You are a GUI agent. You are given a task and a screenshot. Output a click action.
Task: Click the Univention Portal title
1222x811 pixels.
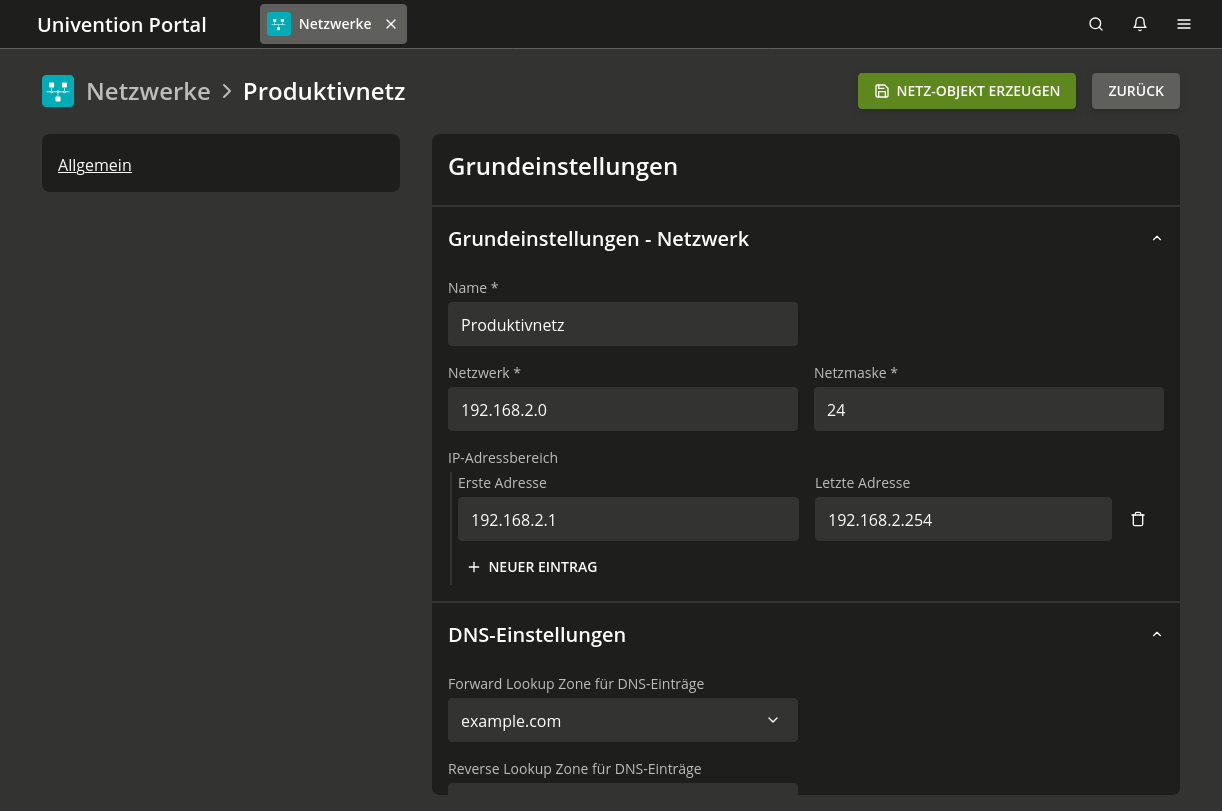coord(121,25)
